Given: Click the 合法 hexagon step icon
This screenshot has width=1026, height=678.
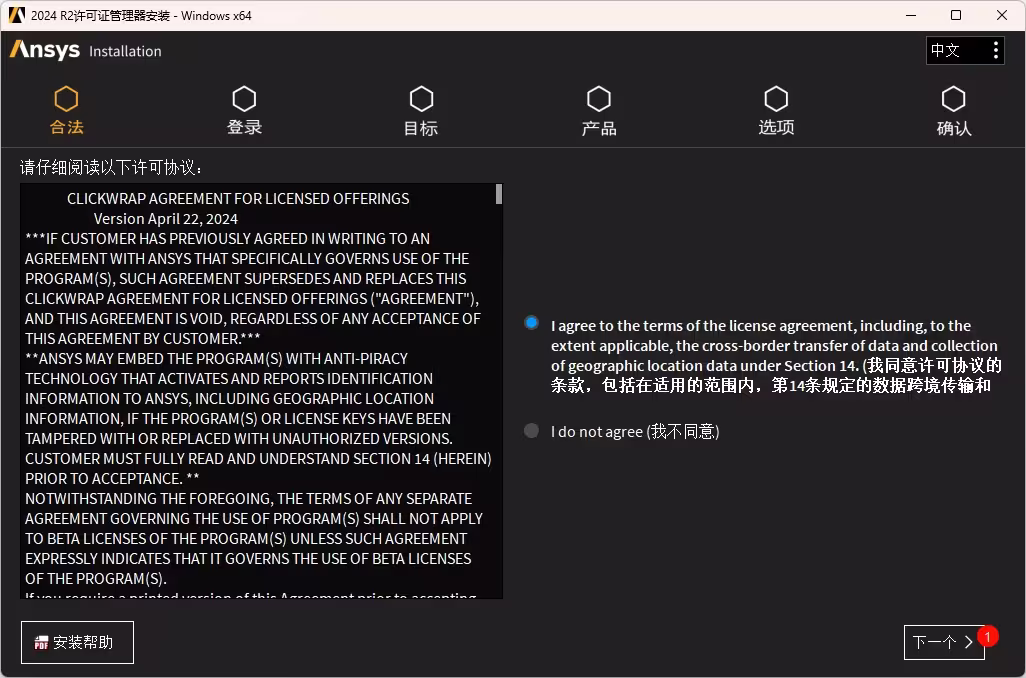Looking at the screenshot, I should click(x=66, y=99).
